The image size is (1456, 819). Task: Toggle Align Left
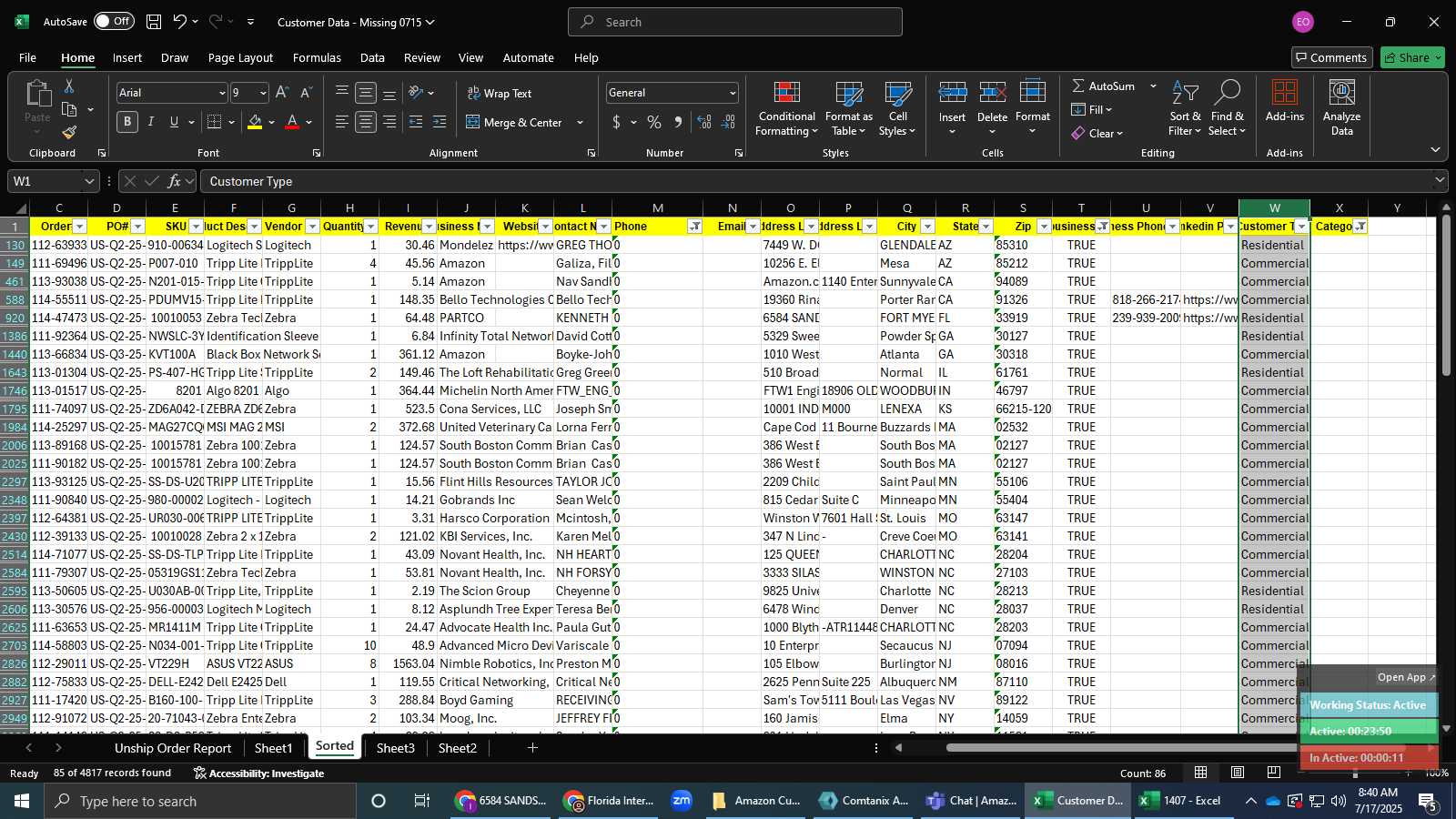coord(341,122)
